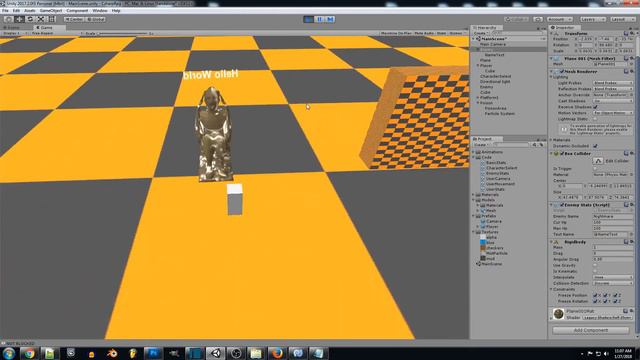Open the File menu
Screen dimensions: 640x360
point(5,11)
